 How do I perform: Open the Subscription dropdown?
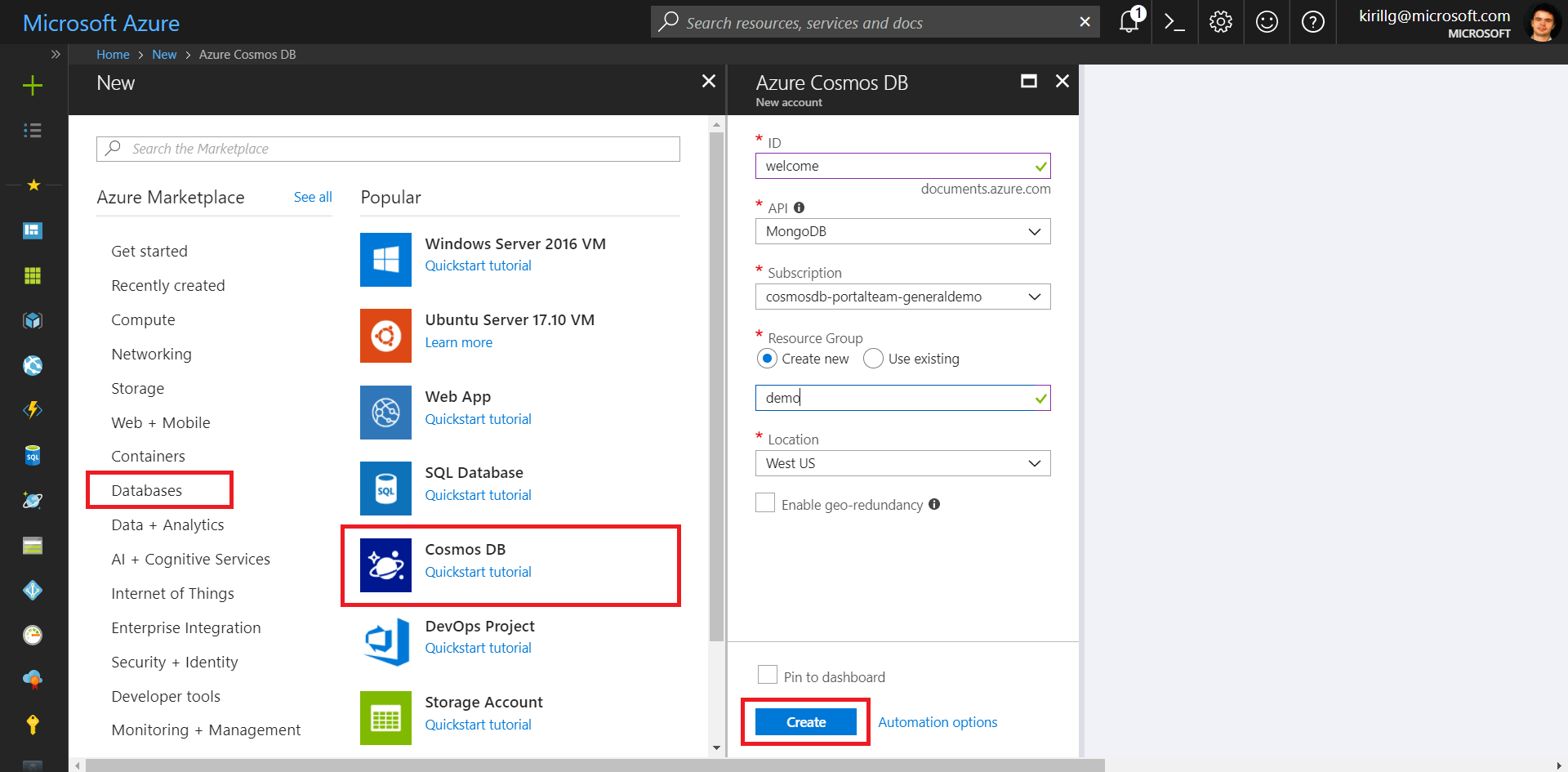coord(902,297)
